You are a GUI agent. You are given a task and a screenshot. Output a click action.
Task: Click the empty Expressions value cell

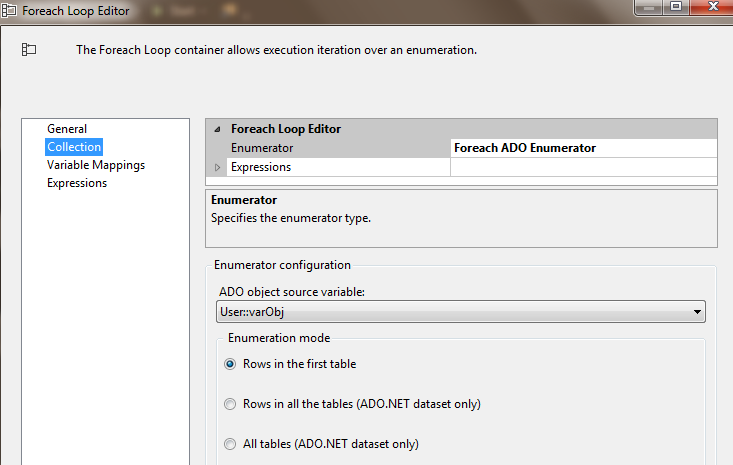coord(583,167)
